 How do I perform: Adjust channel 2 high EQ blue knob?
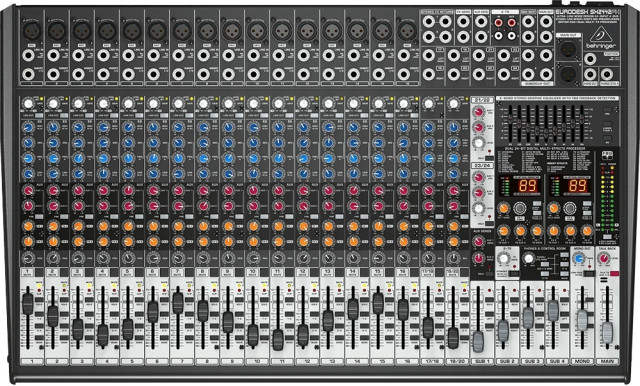[53, 128]
